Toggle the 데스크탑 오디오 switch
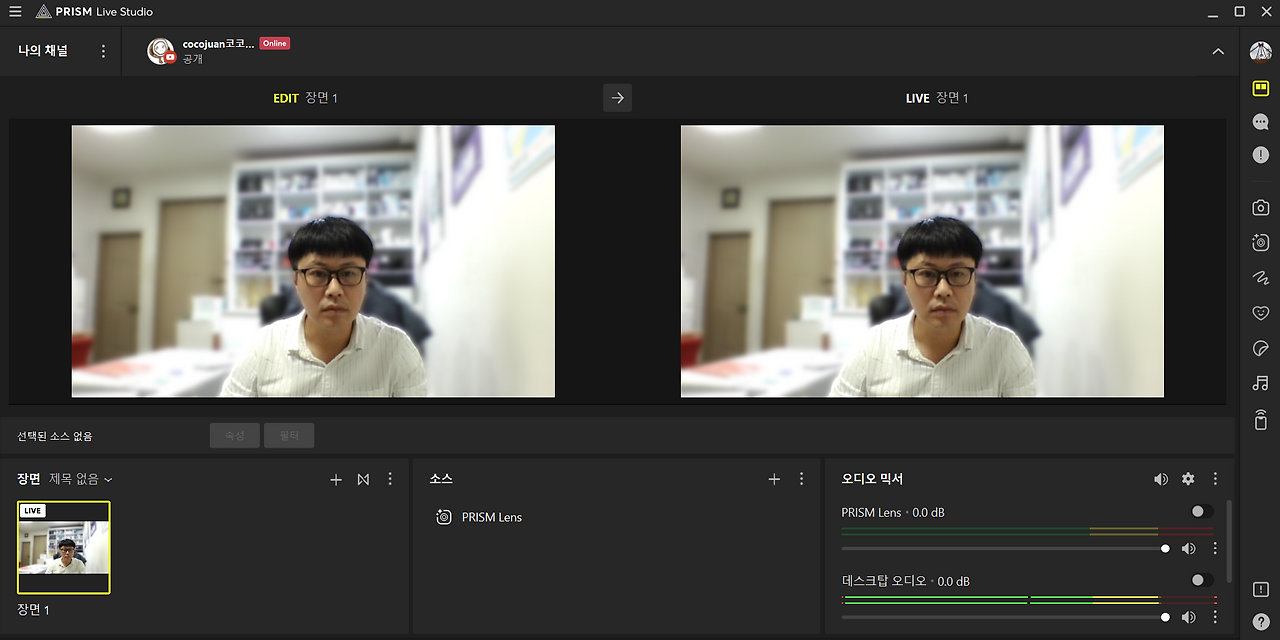This screenshot has height=640, width=1280. point(1203,580)
